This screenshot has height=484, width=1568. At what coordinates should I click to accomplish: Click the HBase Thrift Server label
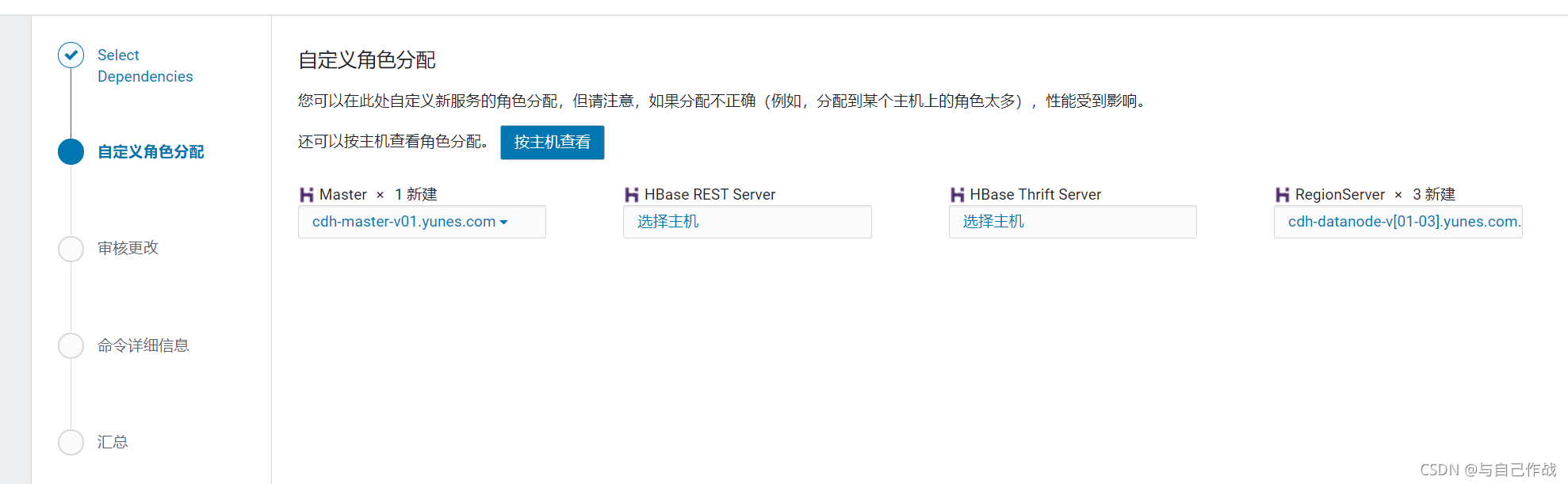1035,195
